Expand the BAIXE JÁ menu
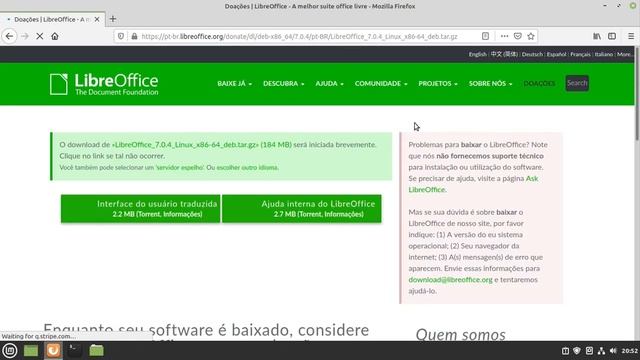This screenshot has height=360, width=640. (x=234, y=83)
